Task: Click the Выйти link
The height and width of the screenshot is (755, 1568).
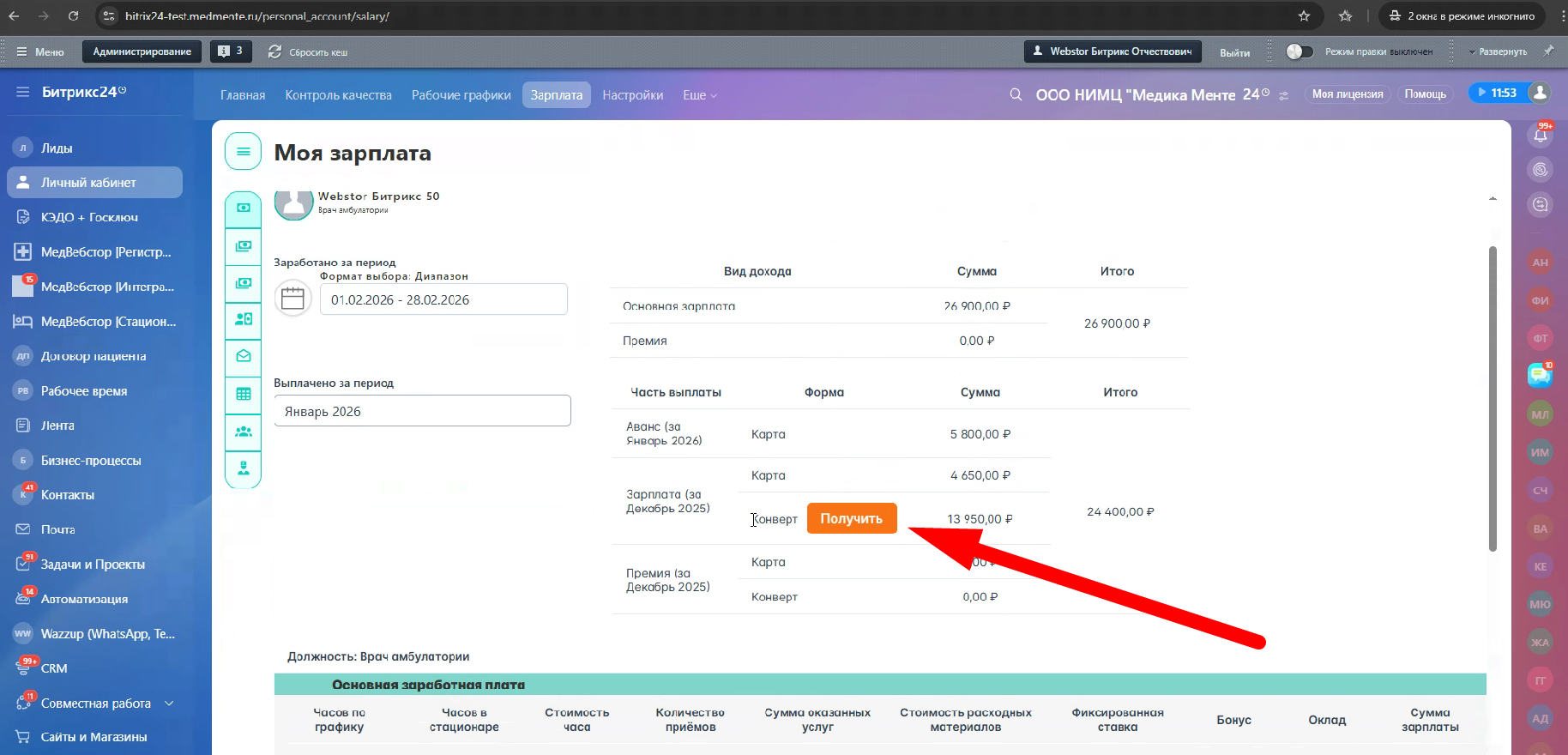Action: (x=1234, y=52)
